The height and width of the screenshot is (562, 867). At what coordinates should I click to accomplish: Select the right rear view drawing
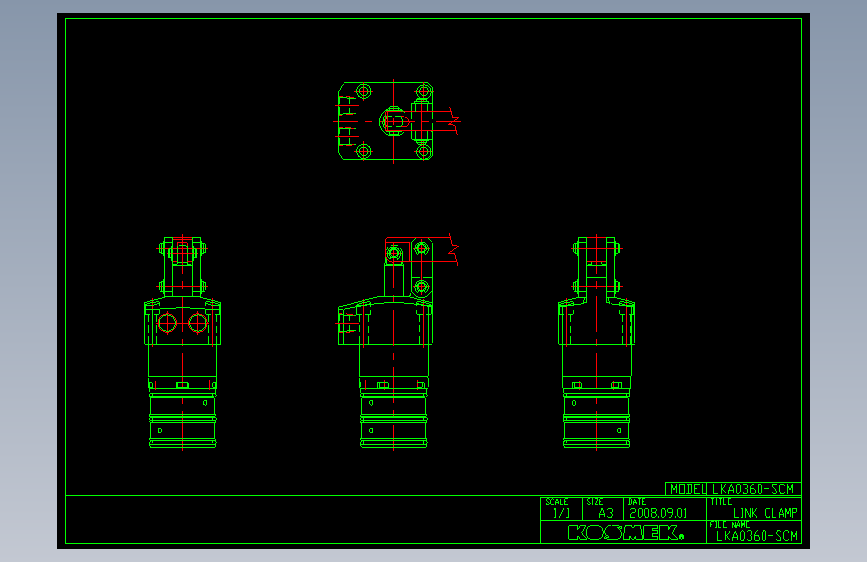(597, 343)
